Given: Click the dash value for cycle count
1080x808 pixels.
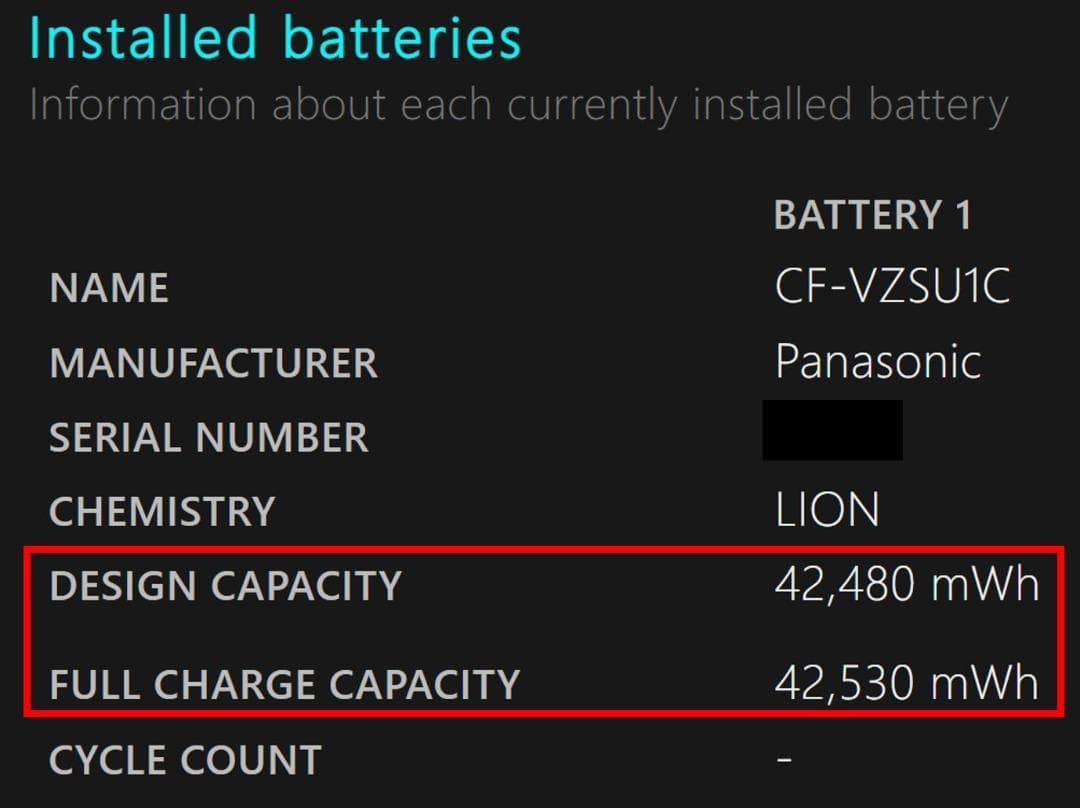Looking at the screenshot, I should click(785, 759).
